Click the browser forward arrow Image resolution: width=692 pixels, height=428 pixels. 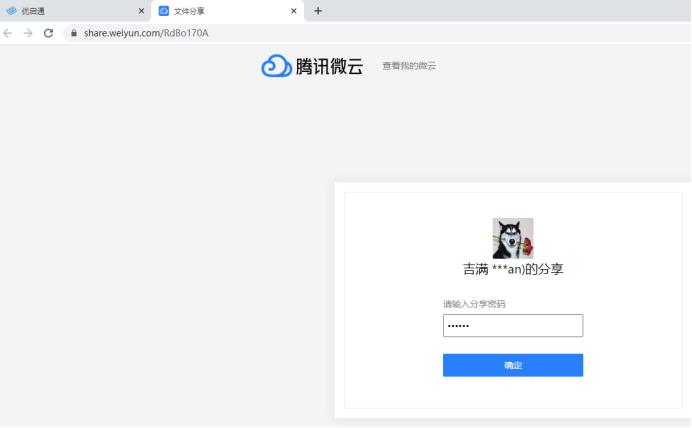(28, 33)
